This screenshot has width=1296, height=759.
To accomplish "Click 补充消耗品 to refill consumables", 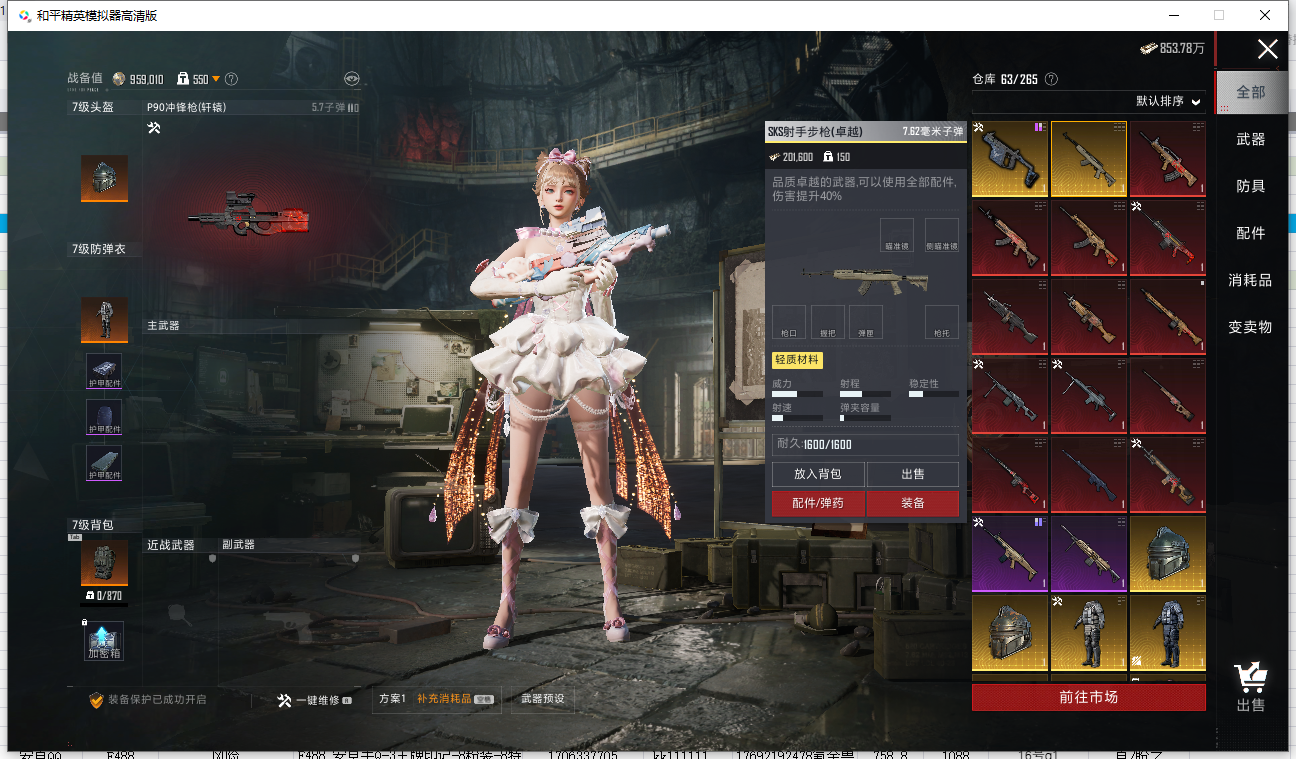I will (x=455, y=699).
